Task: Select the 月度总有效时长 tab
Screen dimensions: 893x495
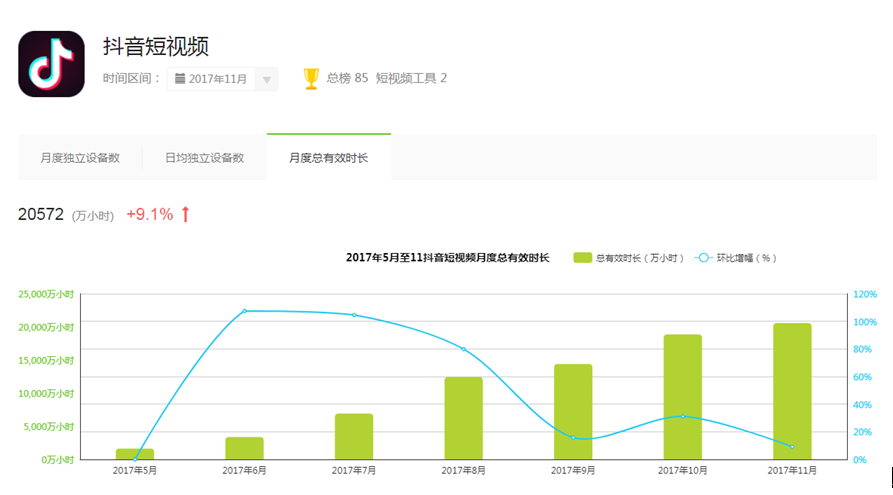Action: click(329, 158)
